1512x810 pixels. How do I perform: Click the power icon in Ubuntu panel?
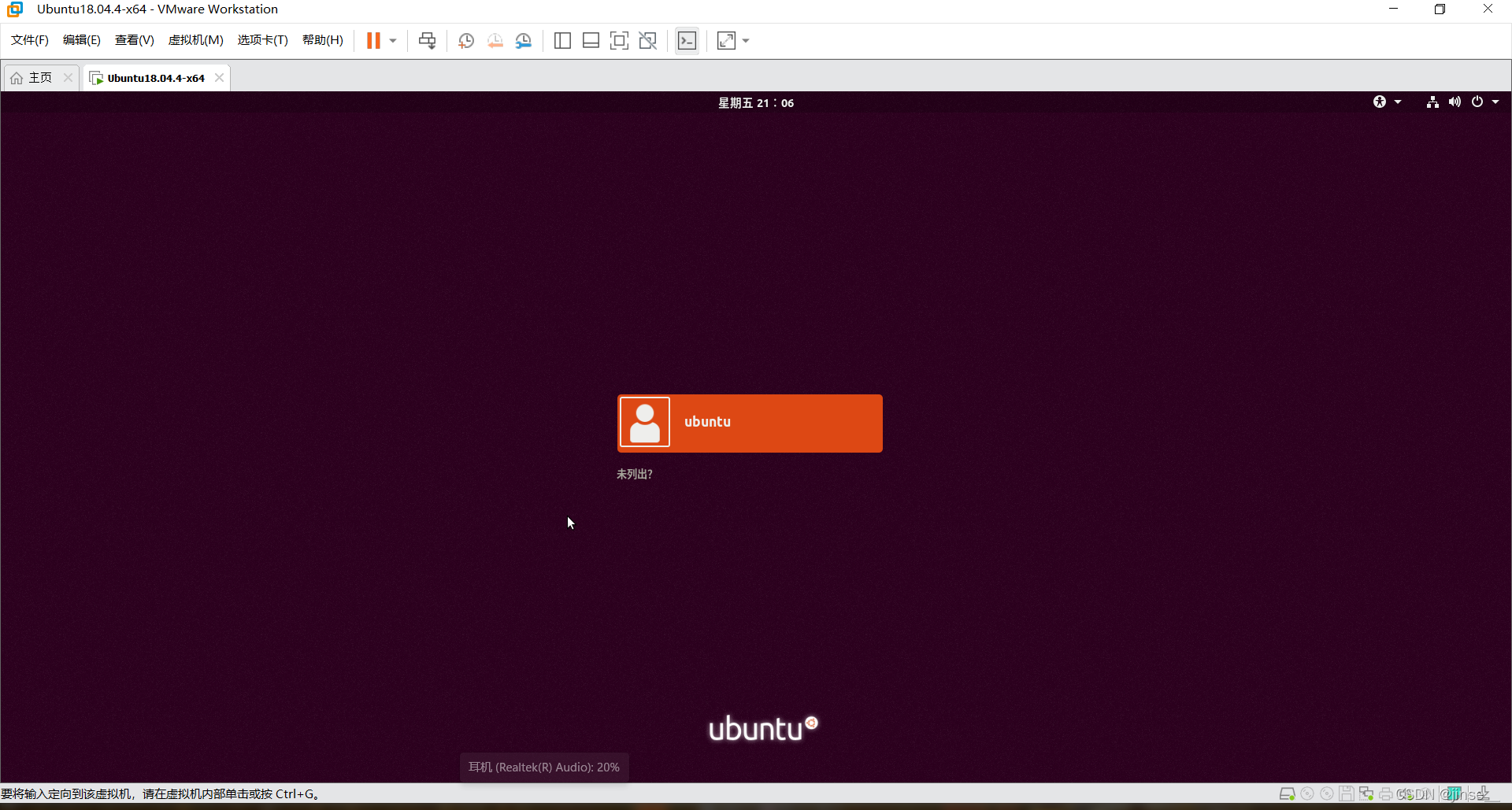coord(1477,102)
